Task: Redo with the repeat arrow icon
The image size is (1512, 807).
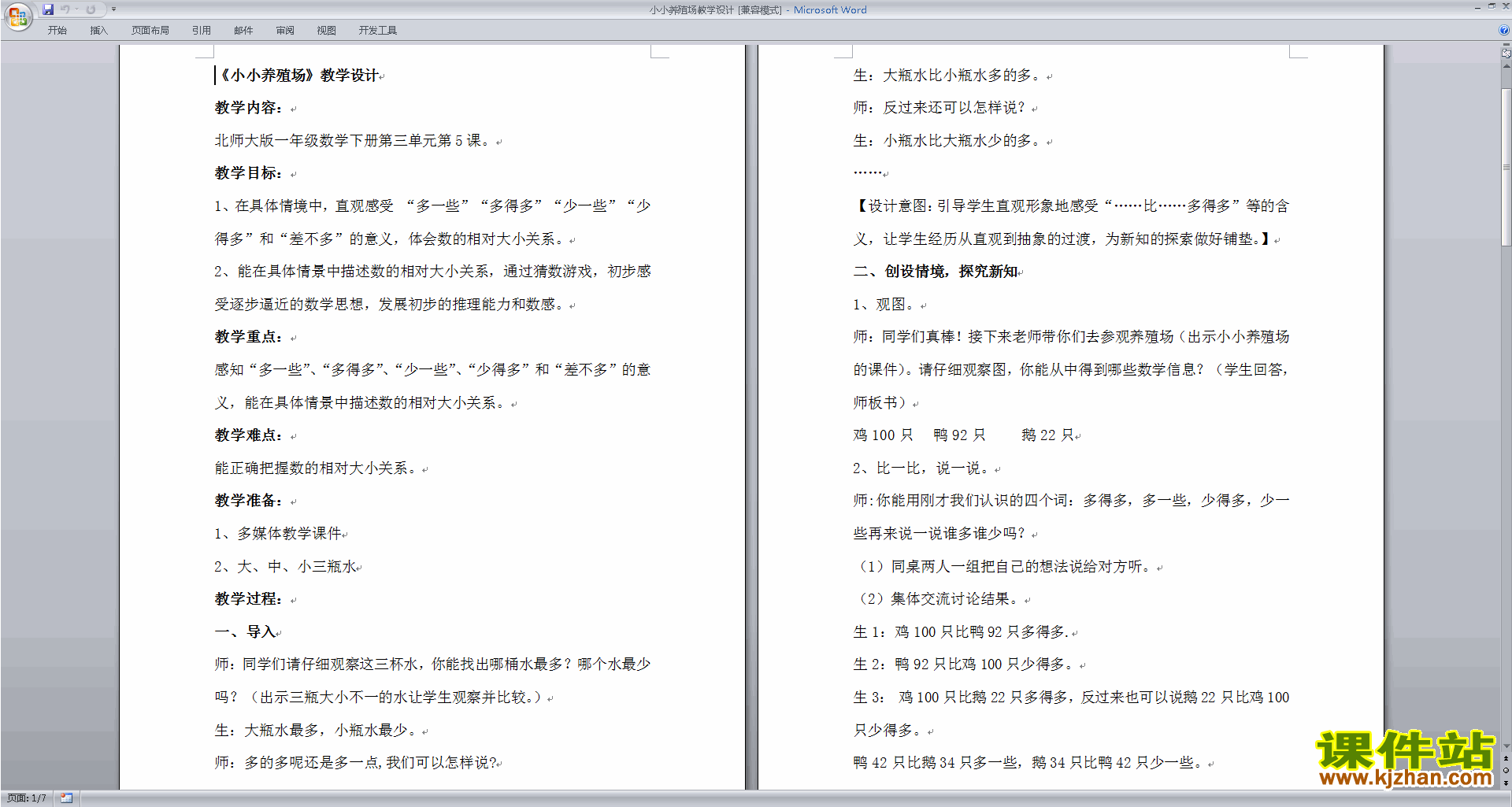Action: (91, 9)
